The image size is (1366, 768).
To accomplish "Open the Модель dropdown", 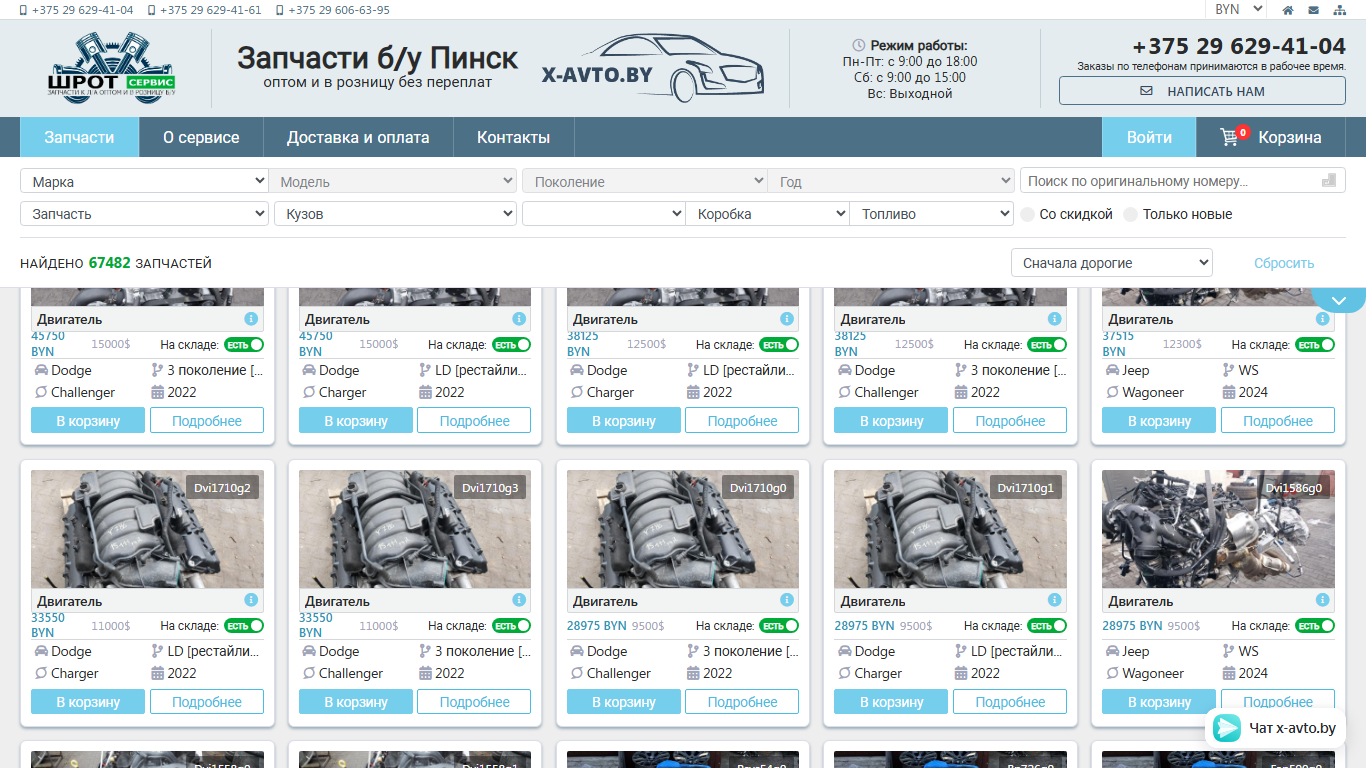I will click(392, 182).
